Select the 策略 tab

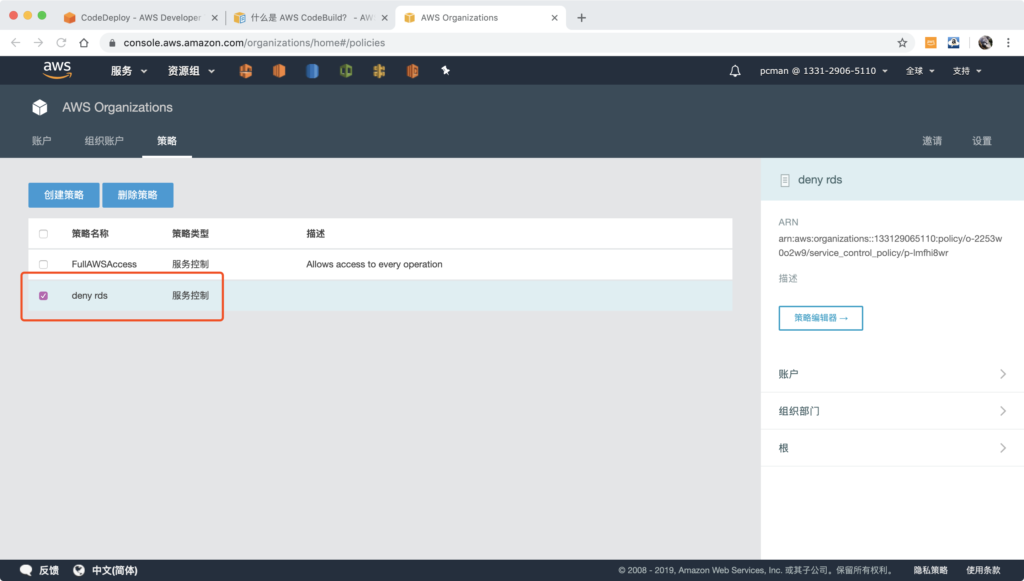[167, 140]
